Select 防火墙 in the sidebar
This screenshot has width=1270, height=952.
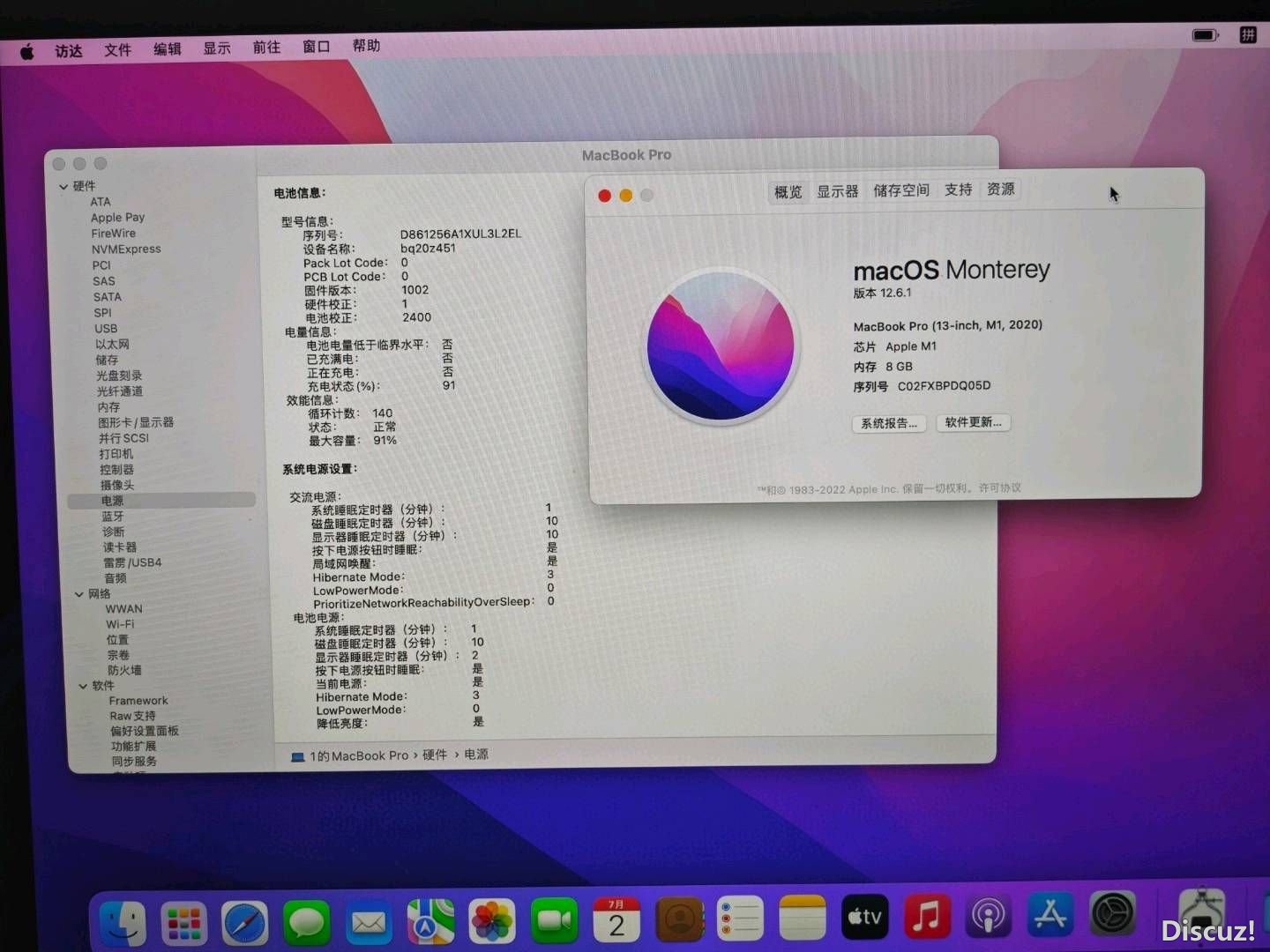coord(124,671)
